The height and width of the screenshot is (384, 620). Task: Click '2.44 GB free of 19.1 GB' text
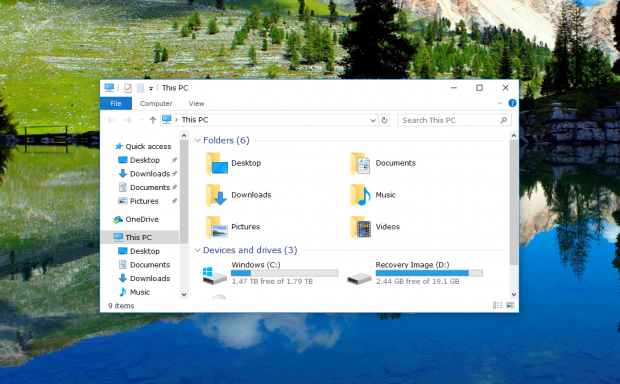pyautogui.click(x=418, y=281)
